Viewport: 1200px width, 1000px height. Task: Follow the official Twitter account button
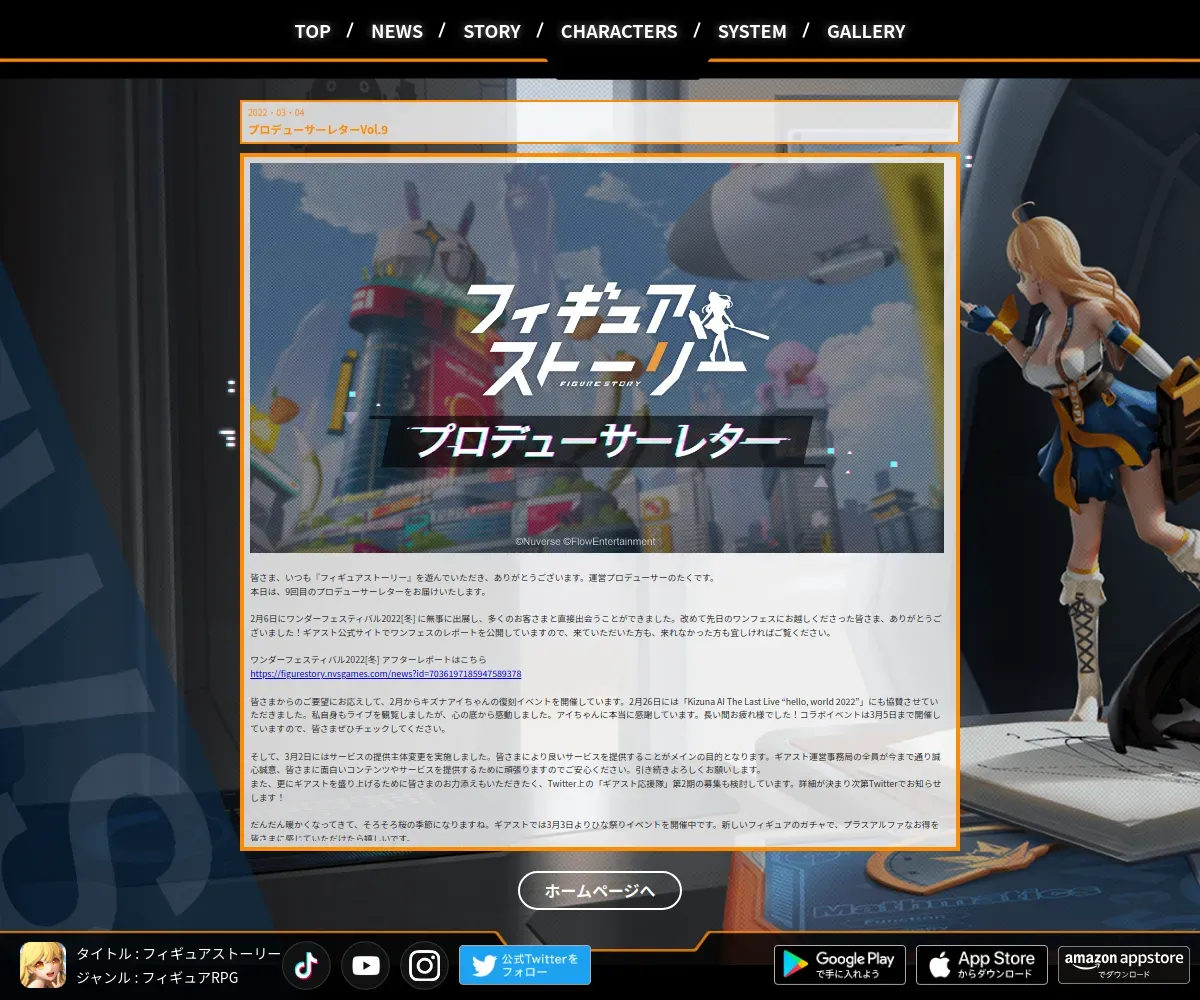[525, 965]
